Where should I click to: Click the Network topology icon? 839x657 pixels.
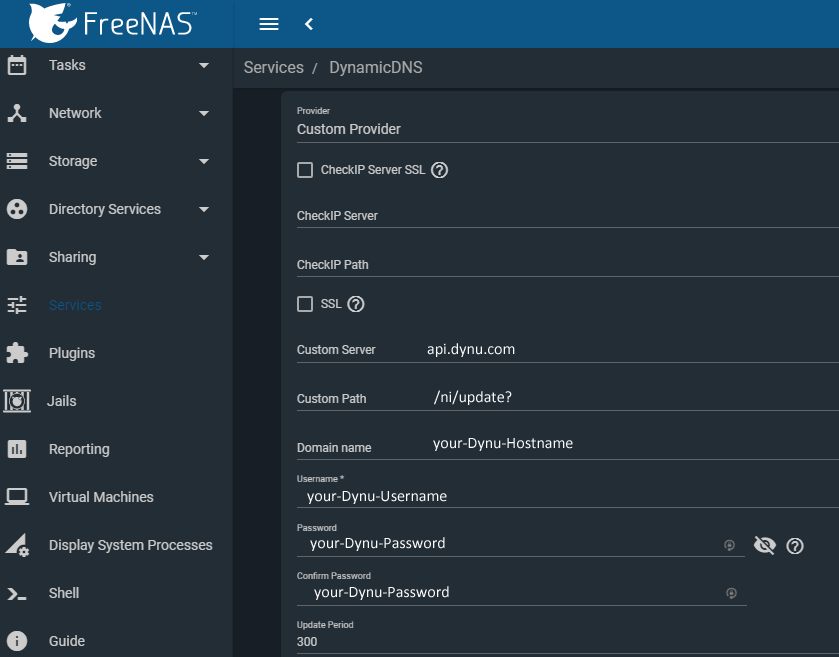coord(17,113)
